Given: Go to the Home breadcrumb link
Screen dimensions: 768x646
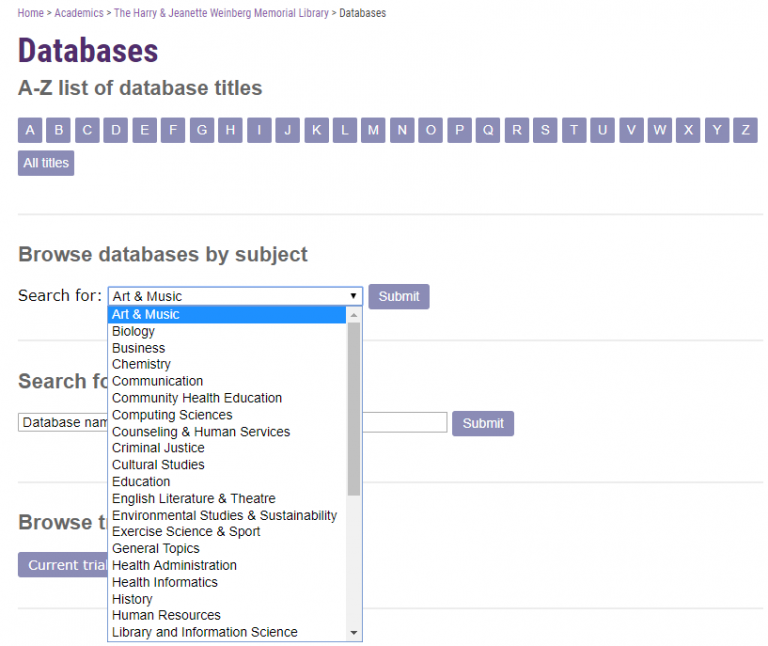Looking at the screenshot, I should point(31,13).
